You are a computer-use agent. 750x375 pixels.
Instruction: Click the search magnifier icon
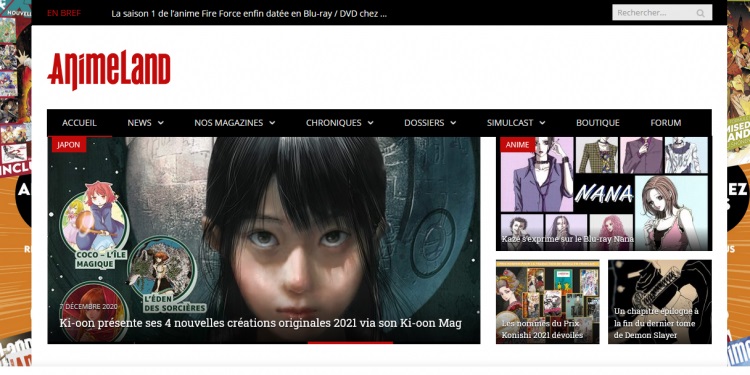(x=700, y=13)
